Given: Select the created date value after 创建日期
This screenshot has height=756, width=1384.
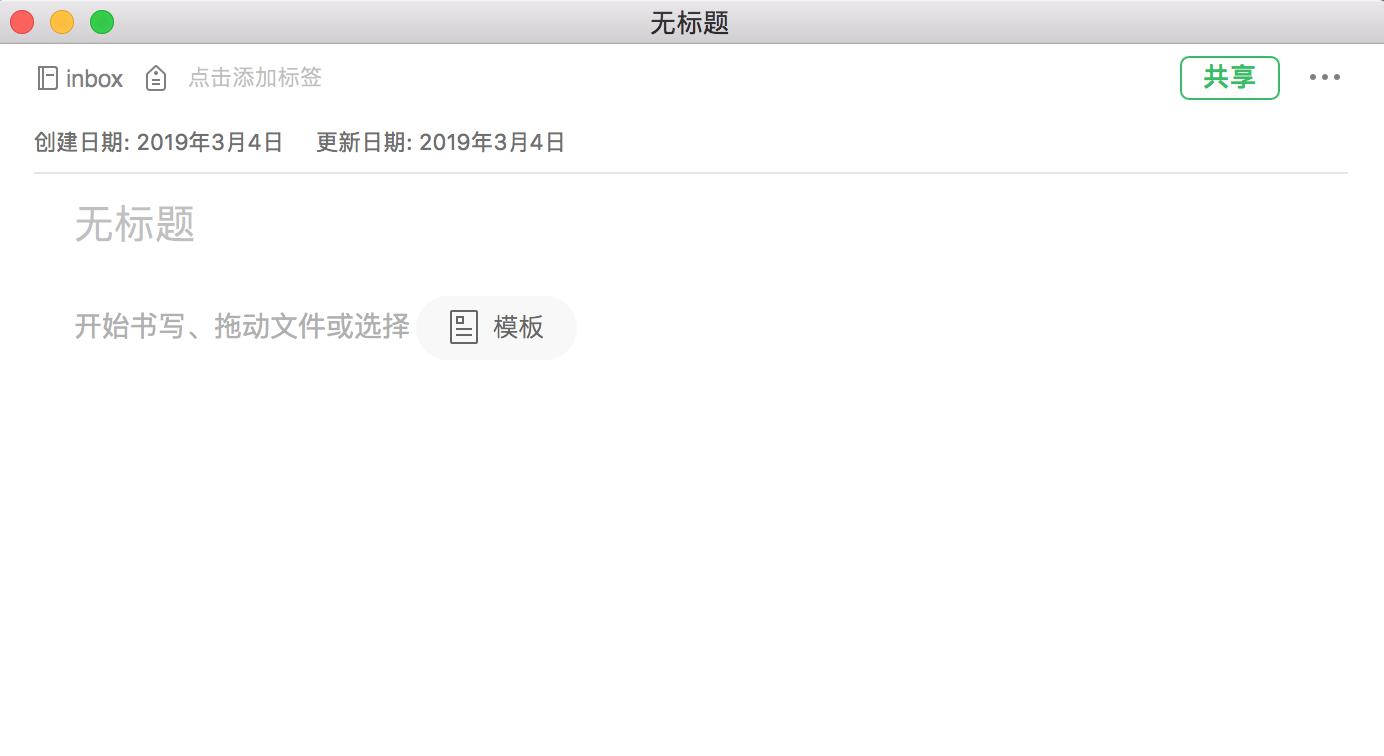Looking at the screenshot, I should tap(210, 142).
